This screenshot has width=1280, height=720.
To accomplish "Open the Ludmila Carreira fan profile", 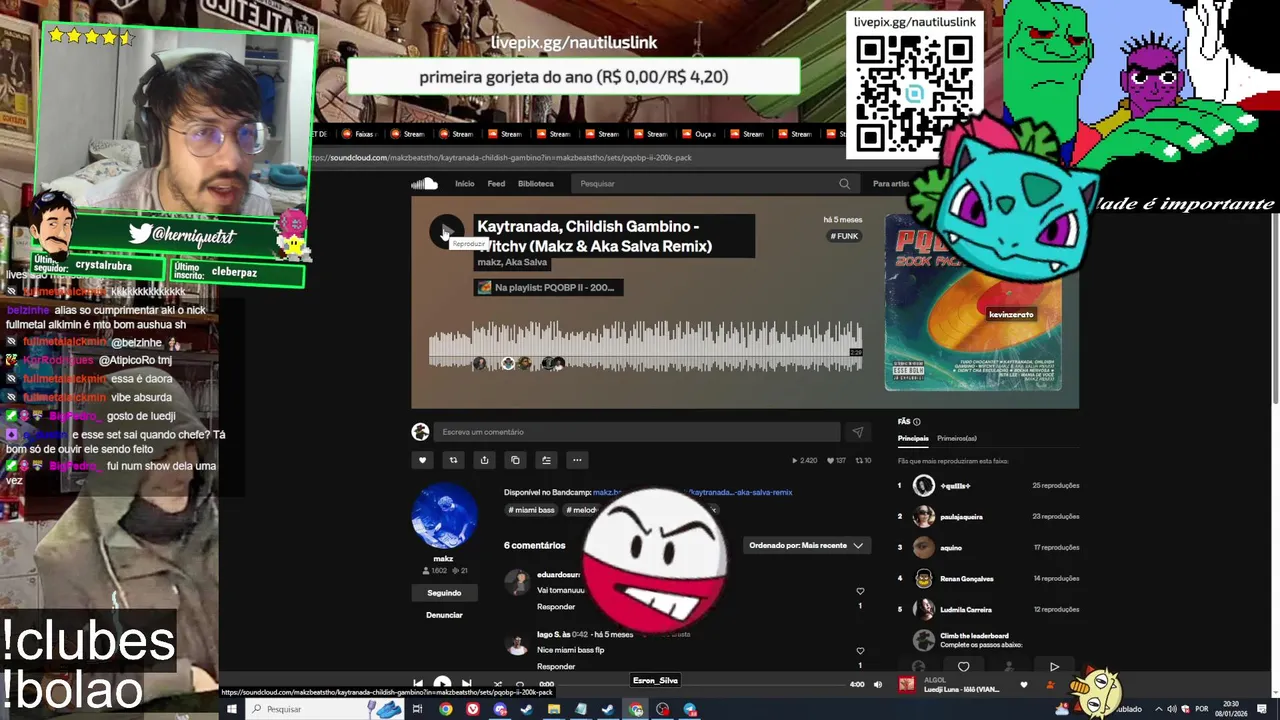I will 966,610.
